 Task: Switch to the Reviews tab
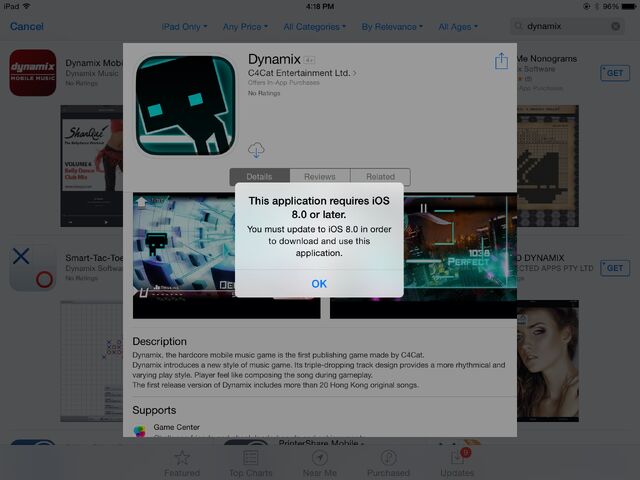pyautogui.click(x=320, y=177)
